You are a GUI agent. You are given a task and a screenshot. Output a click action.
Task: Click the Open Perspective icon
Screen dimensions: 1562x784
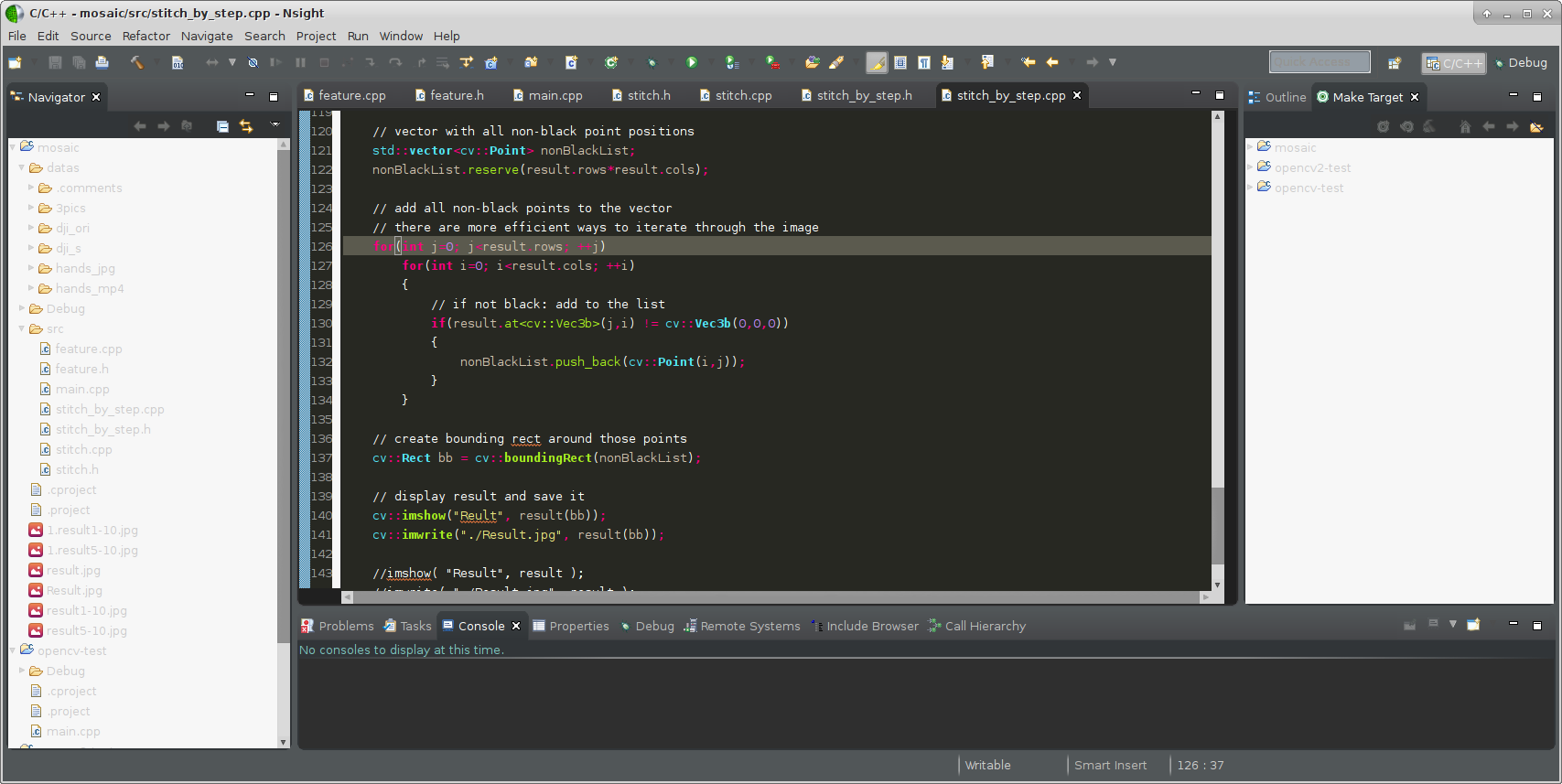tap(1394, 63)
